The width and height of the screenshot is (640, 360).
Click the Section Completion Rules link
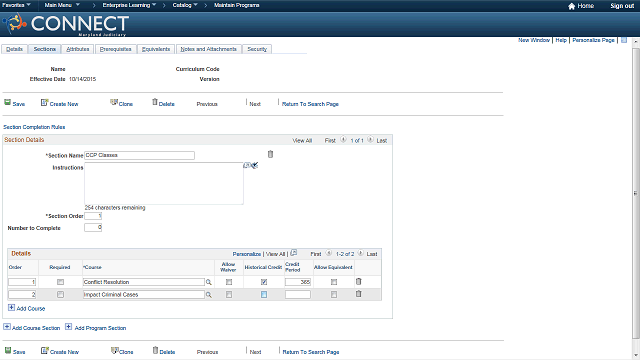tap(34, 127)
